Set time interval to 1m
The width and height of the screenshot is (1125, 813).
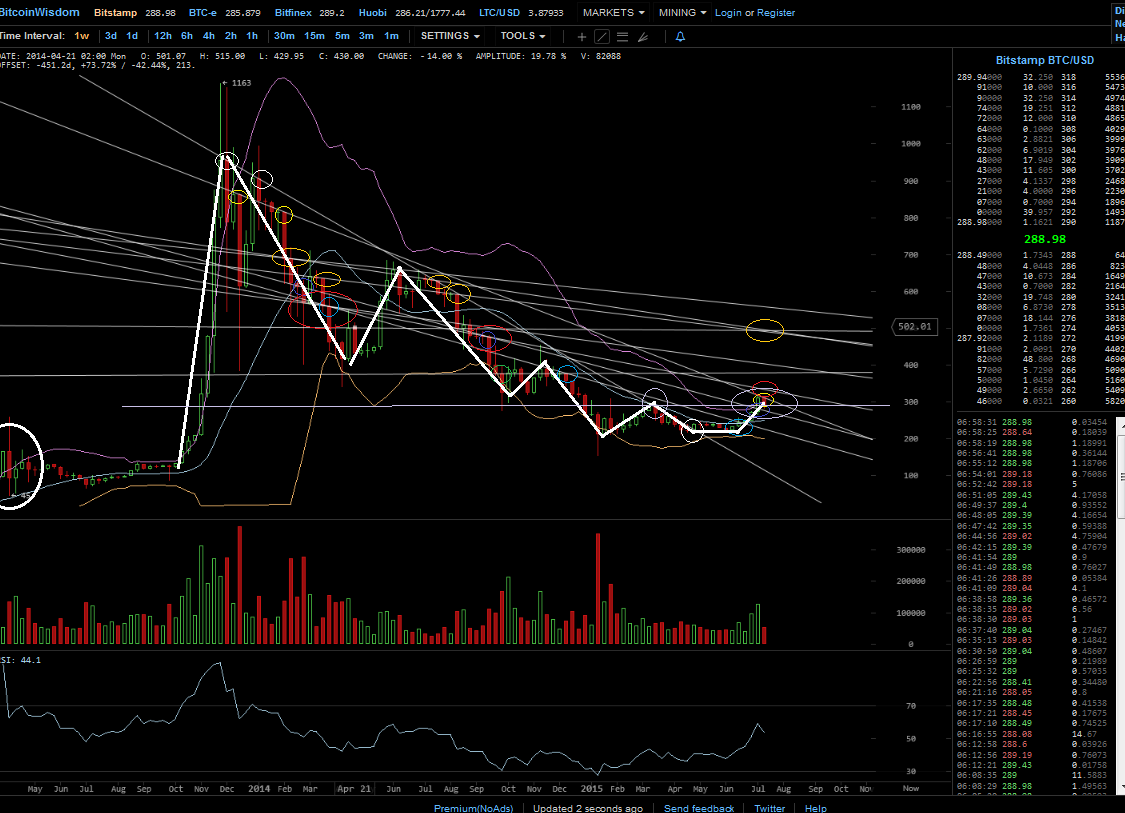(391, 36)
